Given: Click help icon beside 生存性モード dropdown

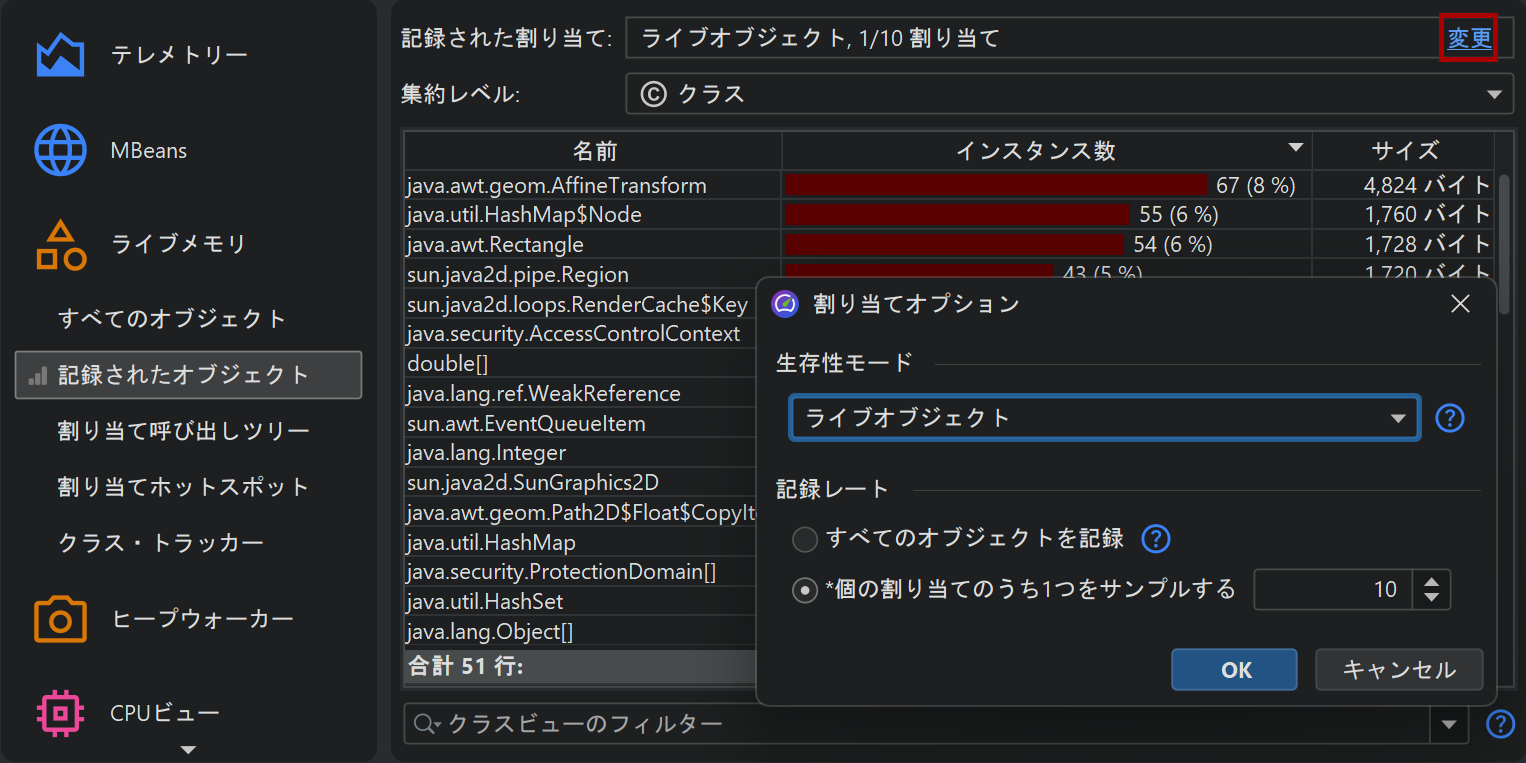Looking at the screenshot, I should tap(1449, 418).
